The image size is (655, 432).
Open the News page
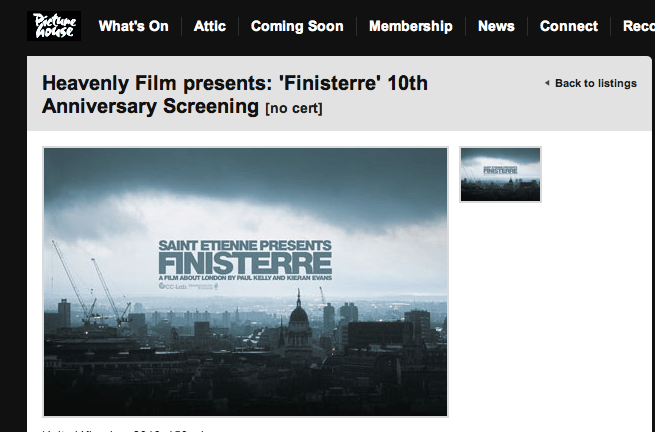pyautogui.click(x=496, y=26)
